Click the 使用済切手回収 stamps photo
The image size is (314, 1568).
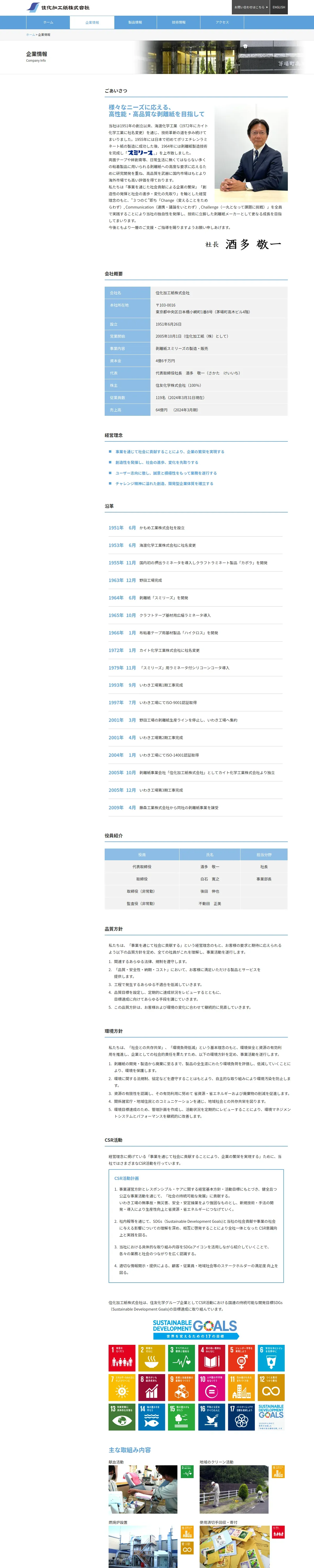234,1547
